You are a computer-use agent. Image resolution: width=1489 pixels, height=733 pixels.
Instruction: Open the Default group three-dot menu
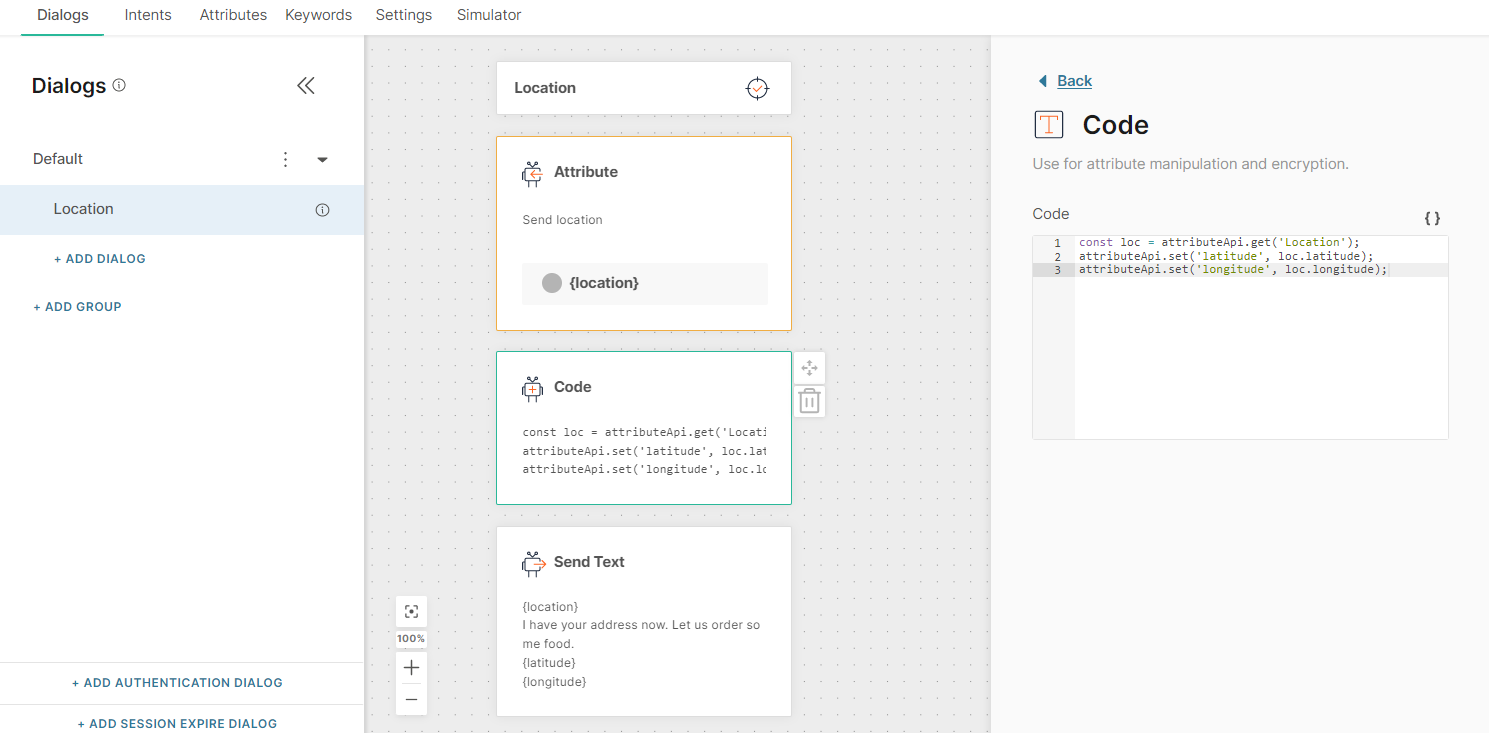coord(286,159)
